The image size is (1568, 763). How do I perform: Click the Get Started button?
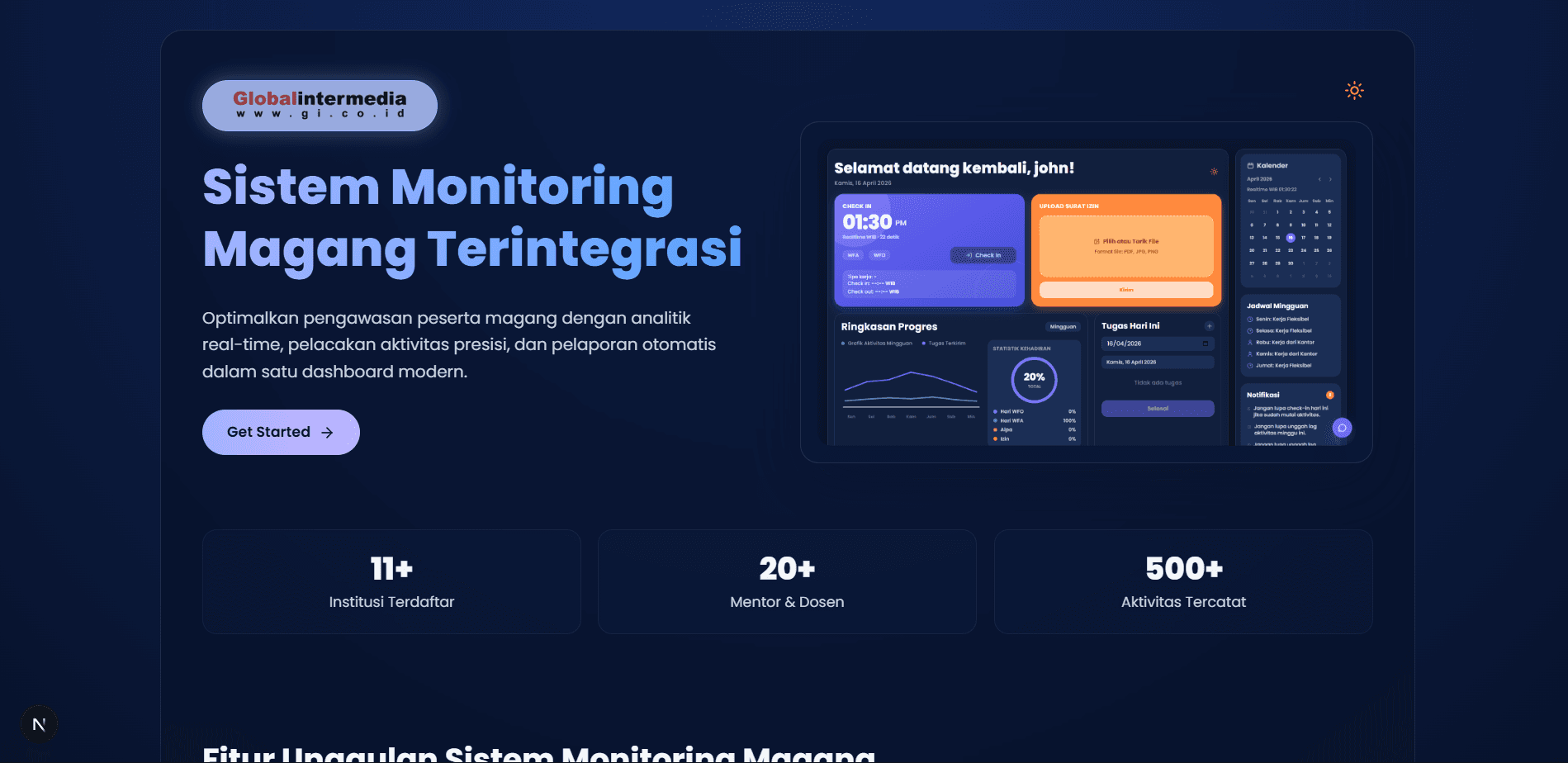click(281, 432)
